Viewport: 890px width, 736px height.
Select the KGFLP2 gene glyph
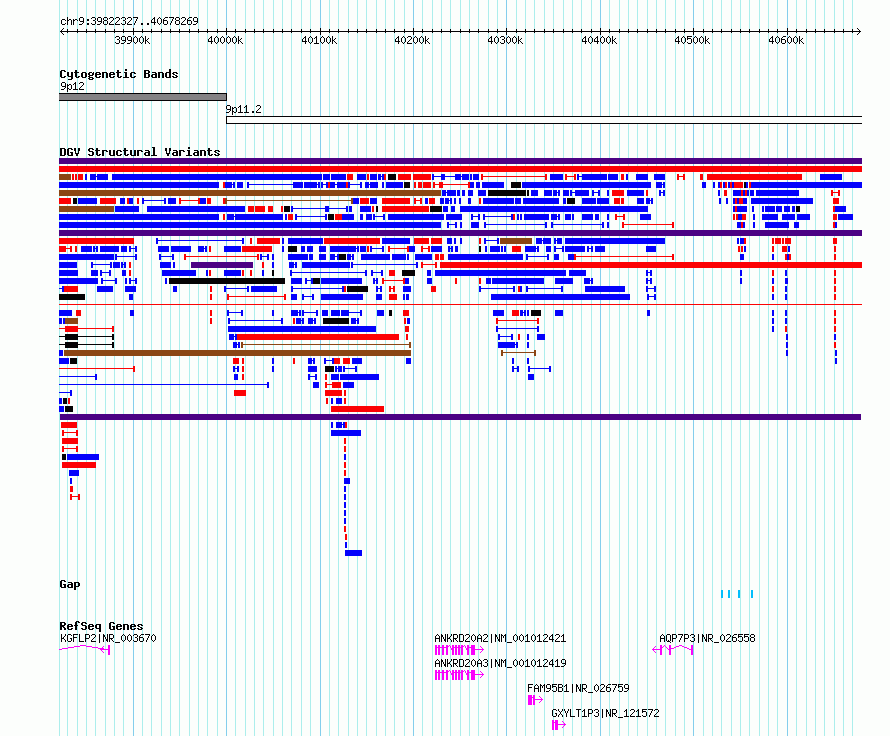pyautogui.click(x=84, y=649)
